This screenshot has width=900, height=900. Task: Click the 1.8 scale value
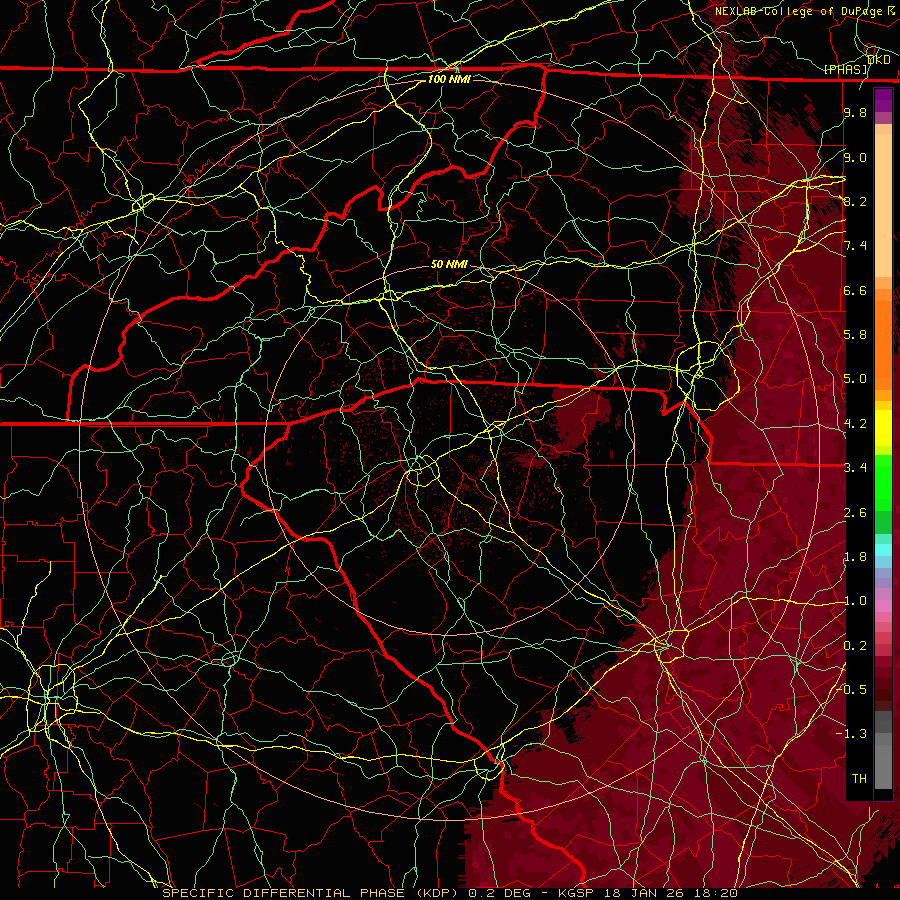855,557
